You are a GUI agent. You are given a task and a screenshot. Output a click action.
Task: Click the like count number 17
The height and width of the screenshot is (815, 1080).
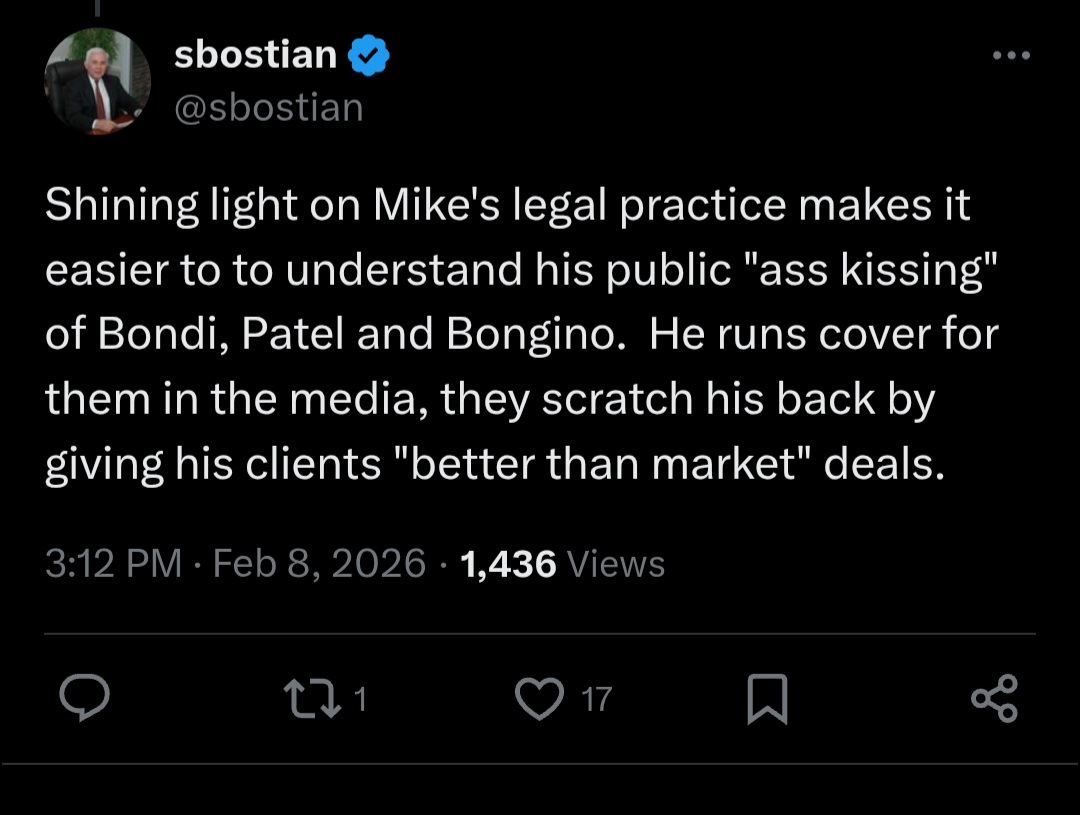[596, 698]
